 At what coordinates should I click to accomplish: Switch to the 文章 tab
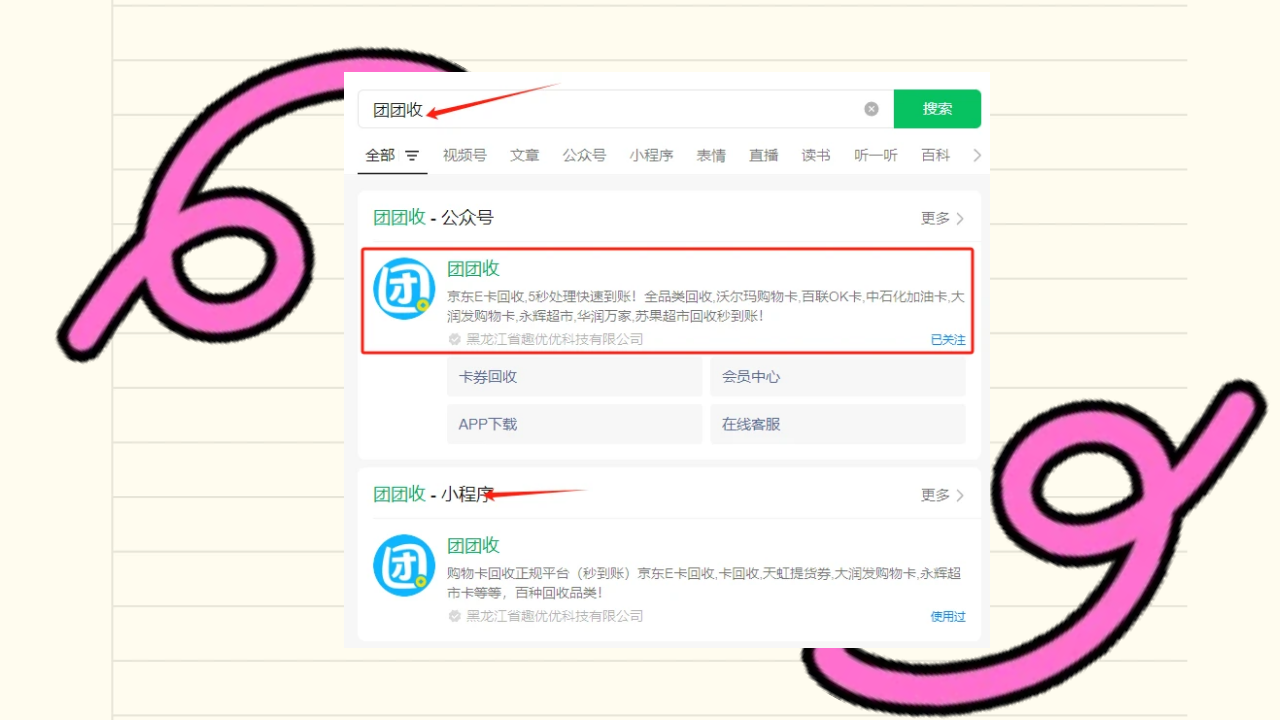[525, 155]
